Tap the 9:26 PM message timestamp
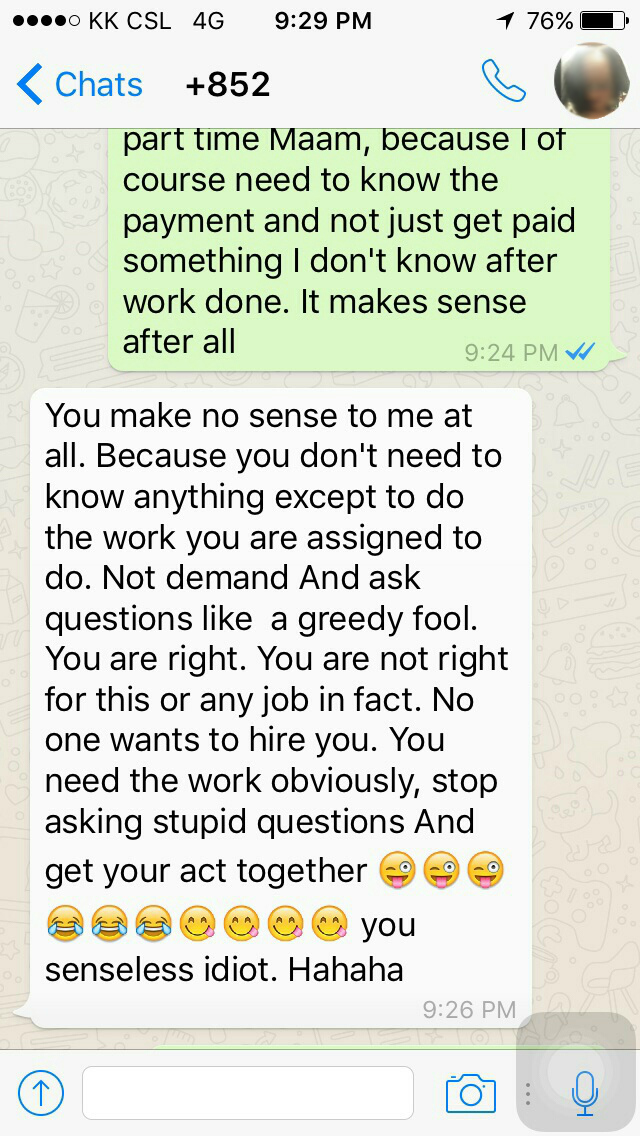Image resolution: width=640 pixels, height=1136 pixels. pyautogui.click(x=469, y=1008)
